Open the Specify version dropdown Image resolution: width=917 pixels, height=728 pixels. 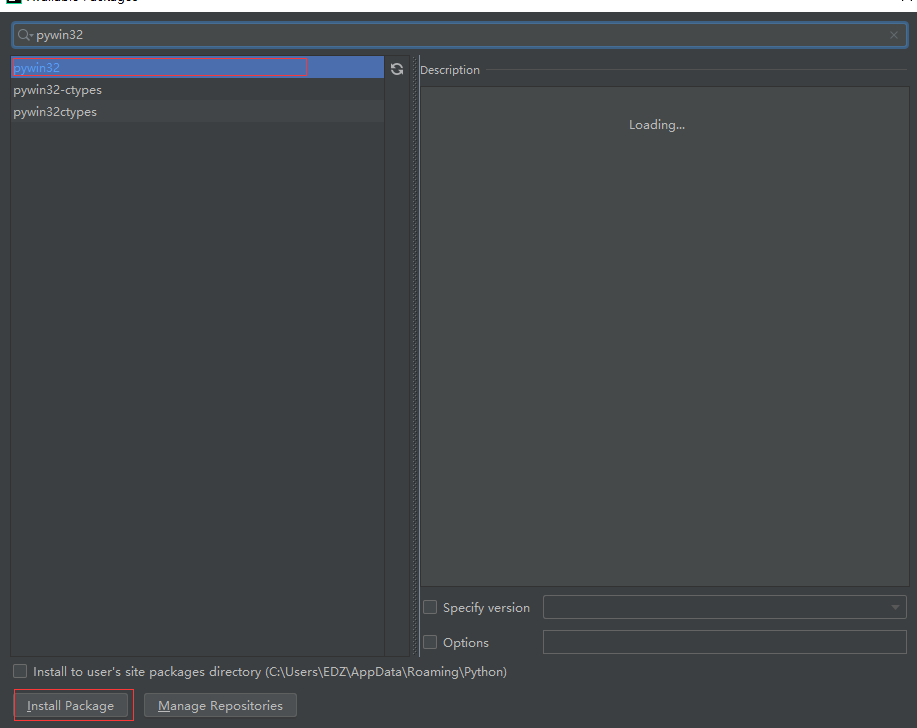pos(725,607)
